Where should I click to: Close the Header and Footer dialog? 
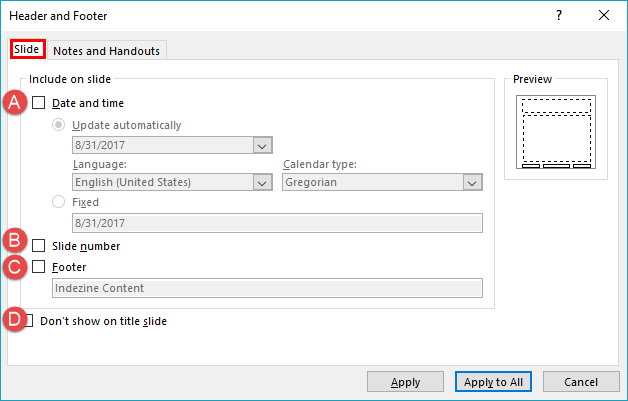603,16
